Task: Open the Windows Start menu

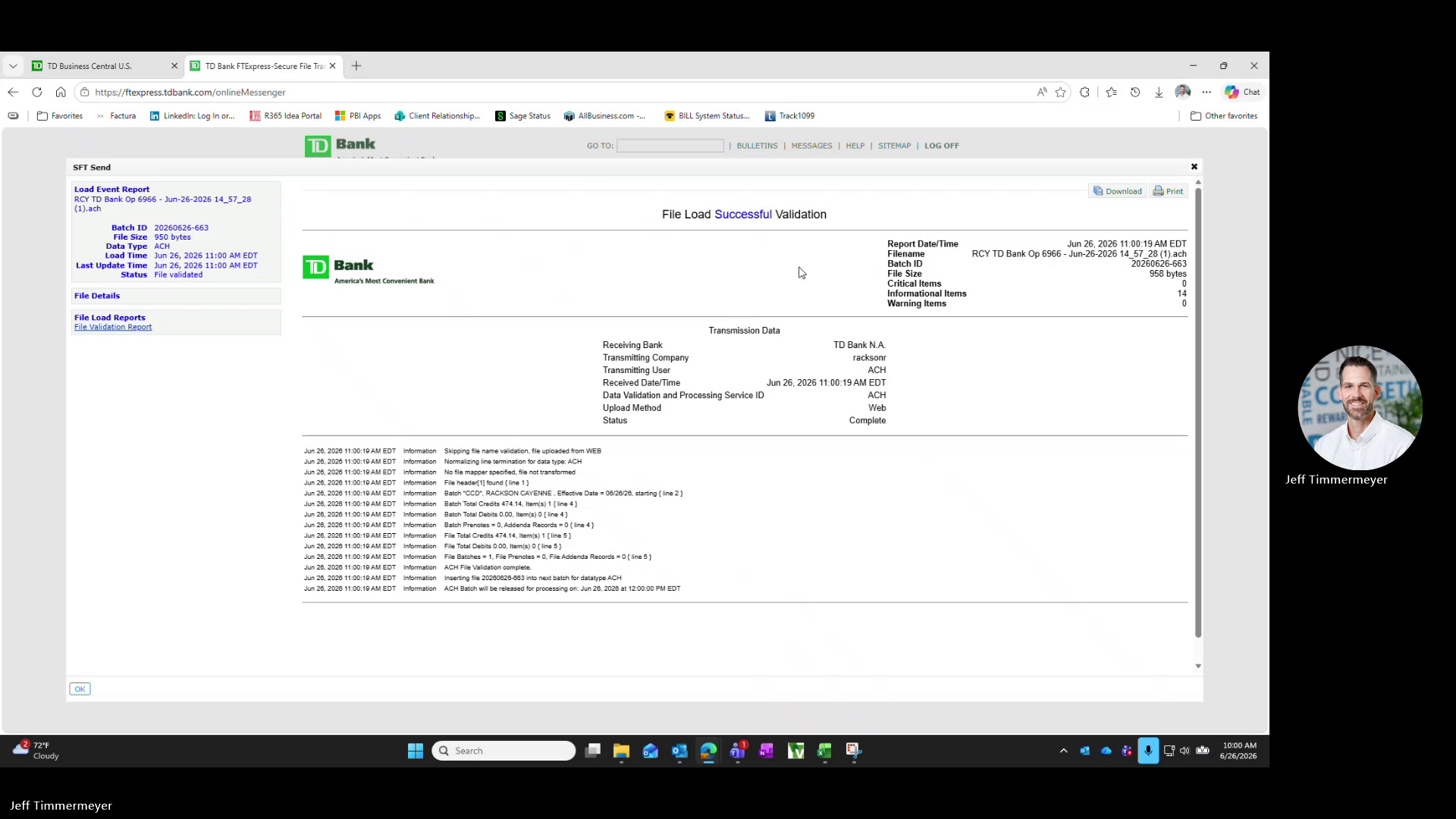Action: 416,751
